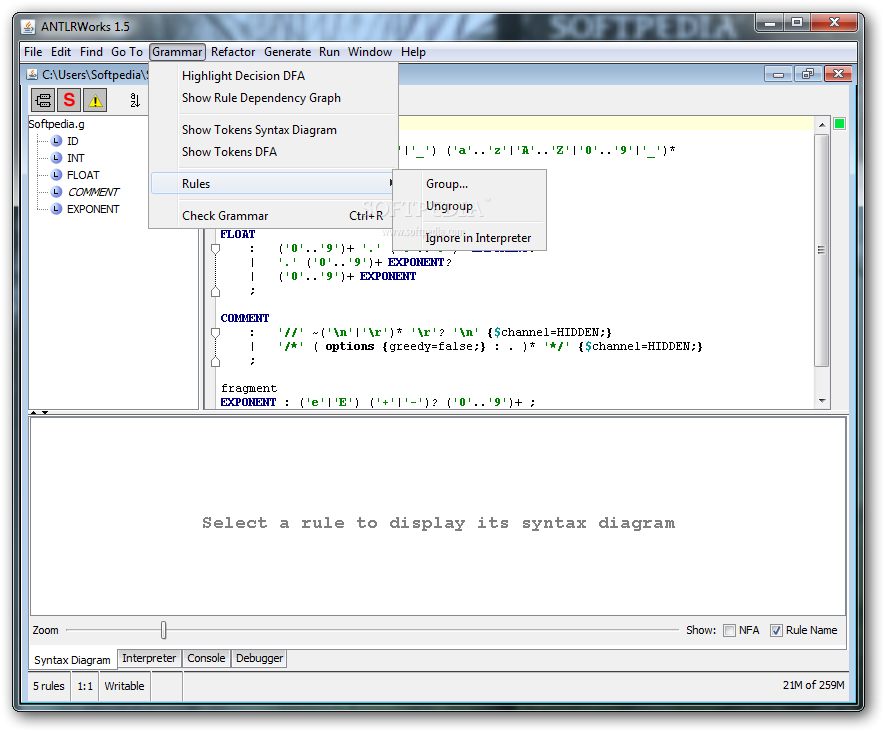Image resolution: width=885 pixels, height=732 pixels.
Task: Click the green status indicator square
Action: [x=839, y=124]
